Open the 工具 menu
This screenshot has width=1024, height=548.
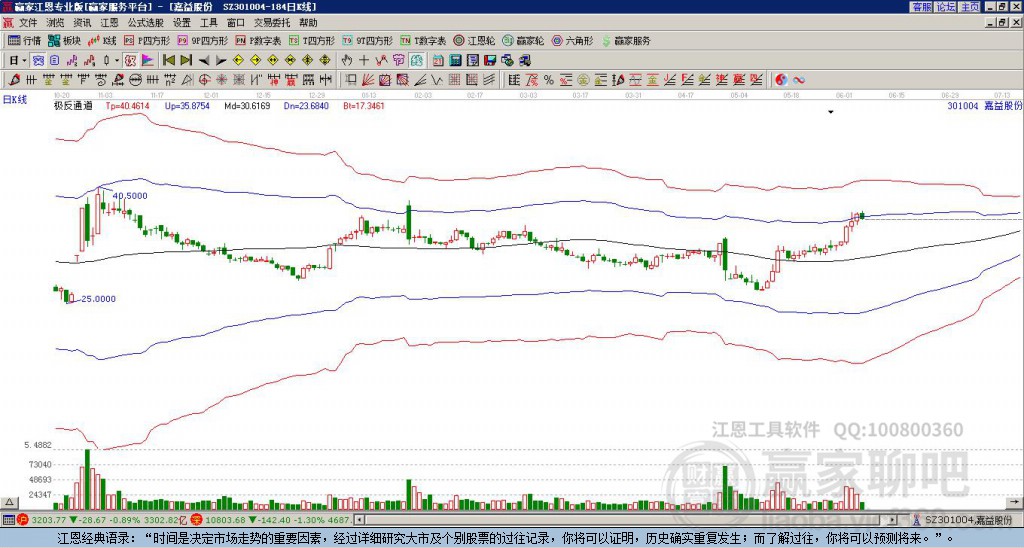tap(208, 23)
